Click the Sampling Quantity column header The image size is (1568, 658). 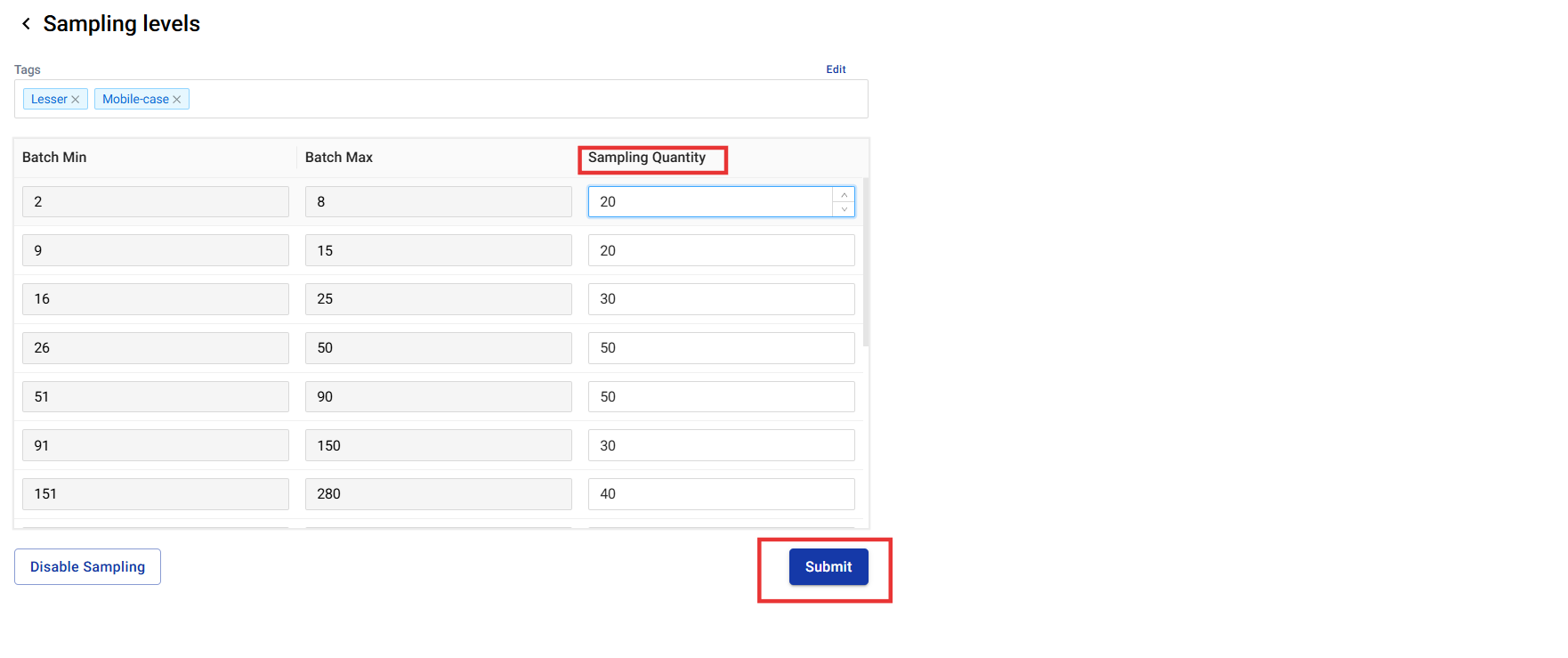(x=647, y=158)
